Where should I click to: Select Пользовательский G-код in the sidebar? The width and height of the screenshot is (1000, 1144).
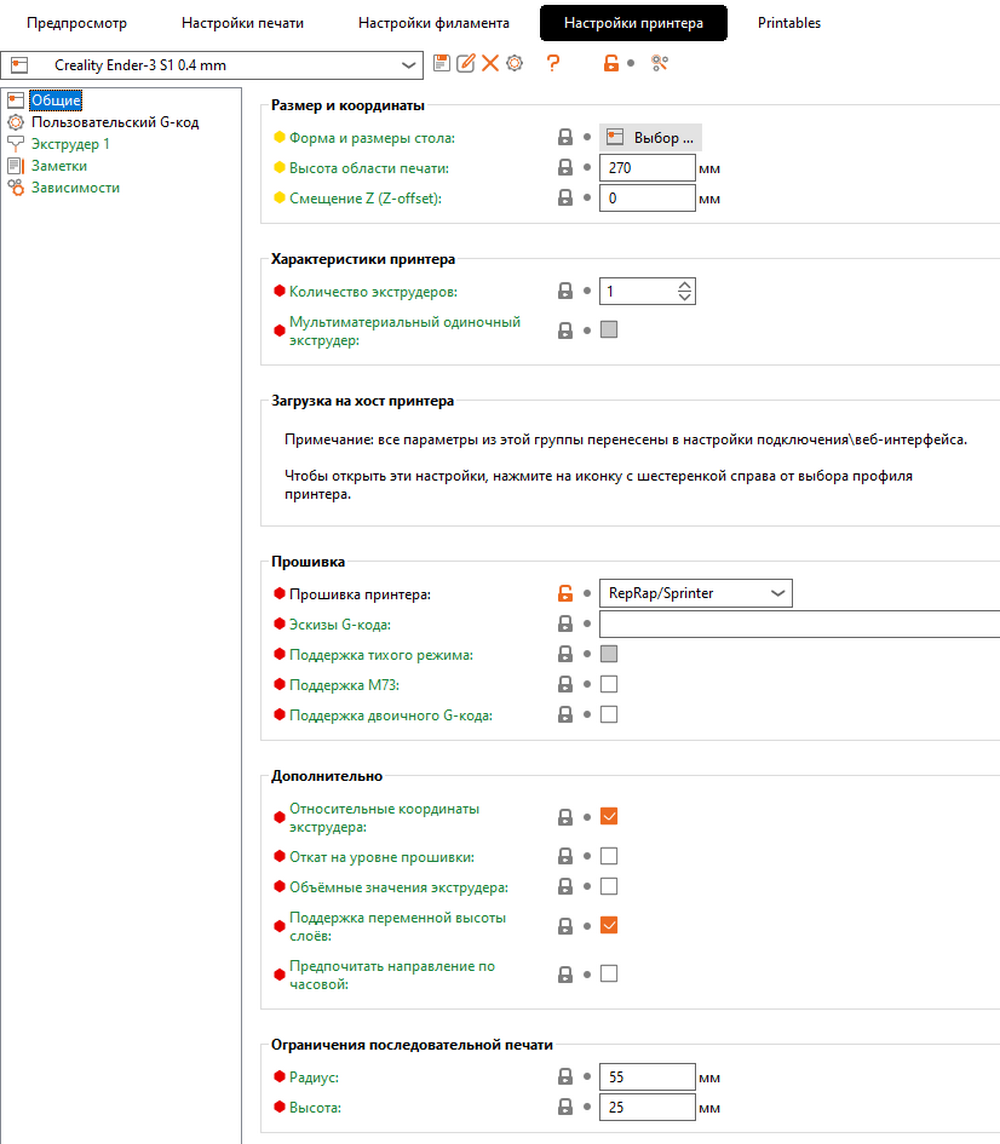115,122
